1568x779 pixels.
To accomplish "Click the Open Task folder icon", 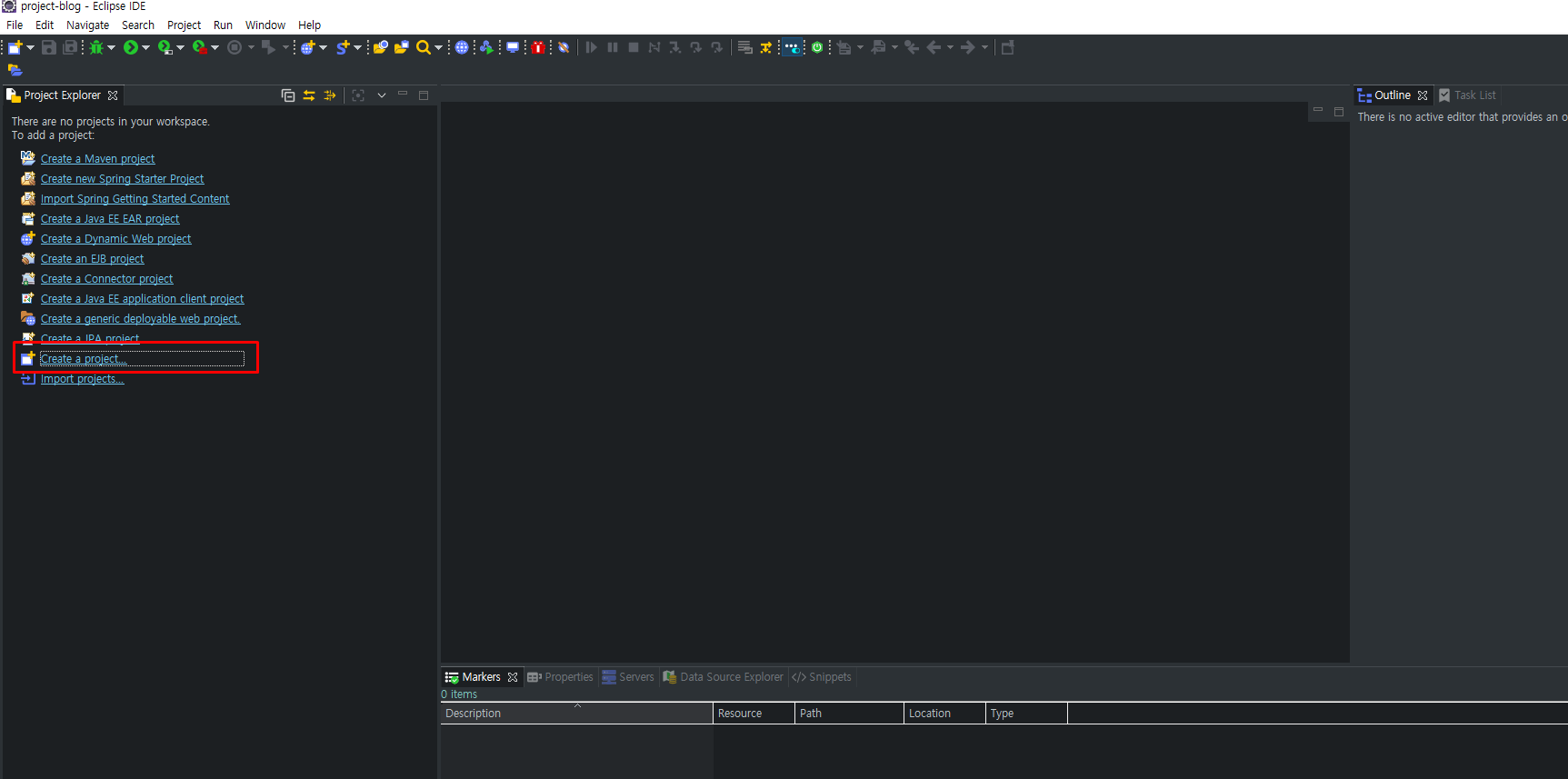I will tap(402, 47).
